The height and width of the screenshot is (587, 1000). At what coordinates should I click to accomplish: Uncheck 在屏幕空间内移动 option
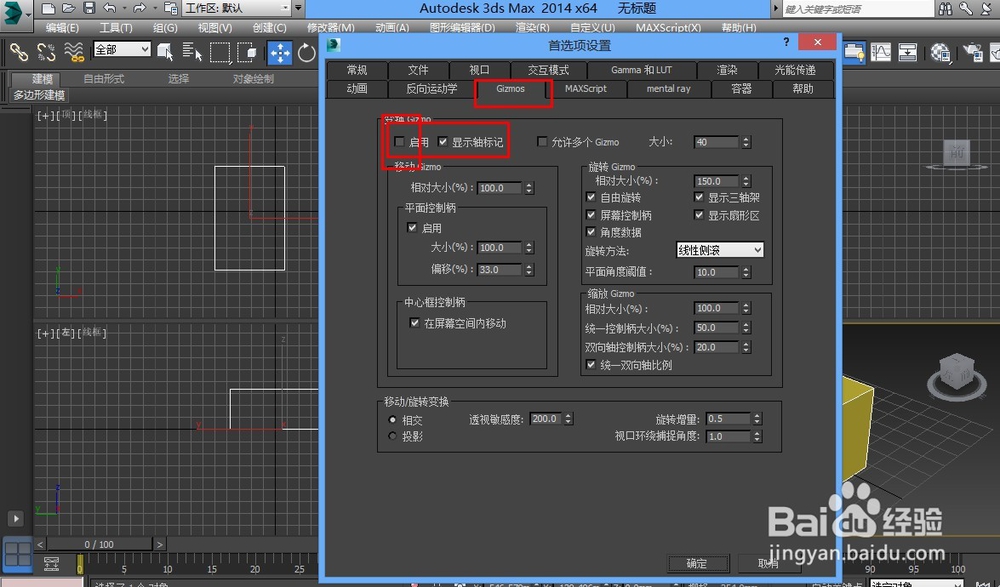pos(415,323)
